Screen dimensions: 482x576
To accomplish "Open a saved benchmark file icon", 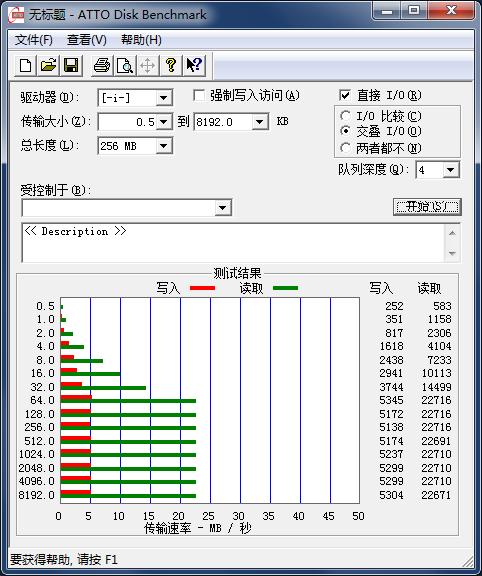I will (48, 65).
